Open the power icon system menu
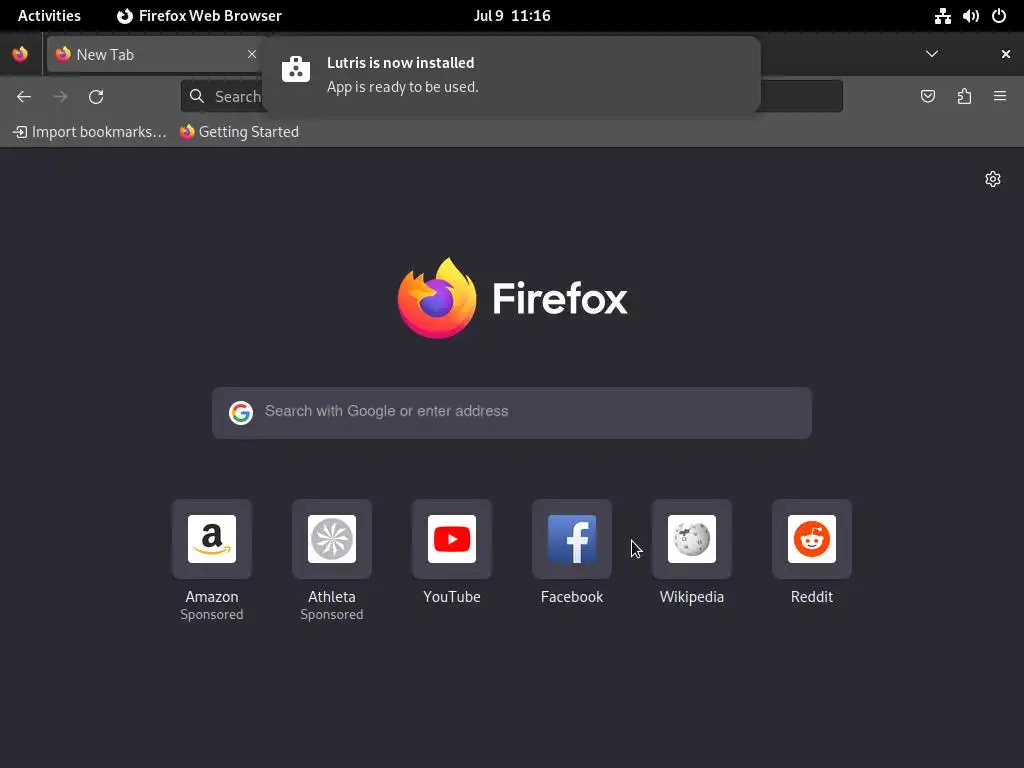This screenshot has height=768, width=1024. [999, 16]
